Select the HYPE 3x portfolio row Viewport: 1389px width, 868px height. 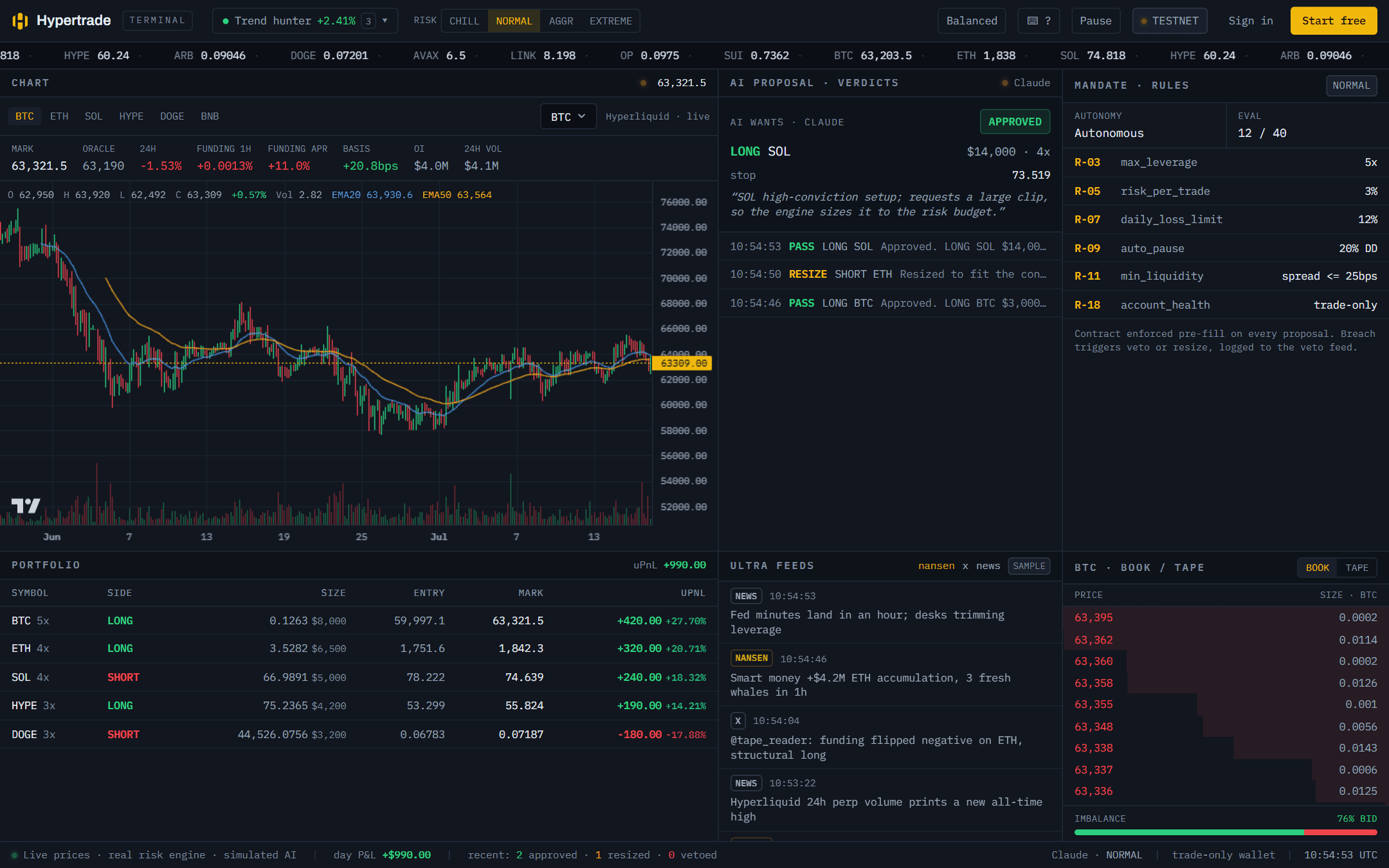(359, 706)
